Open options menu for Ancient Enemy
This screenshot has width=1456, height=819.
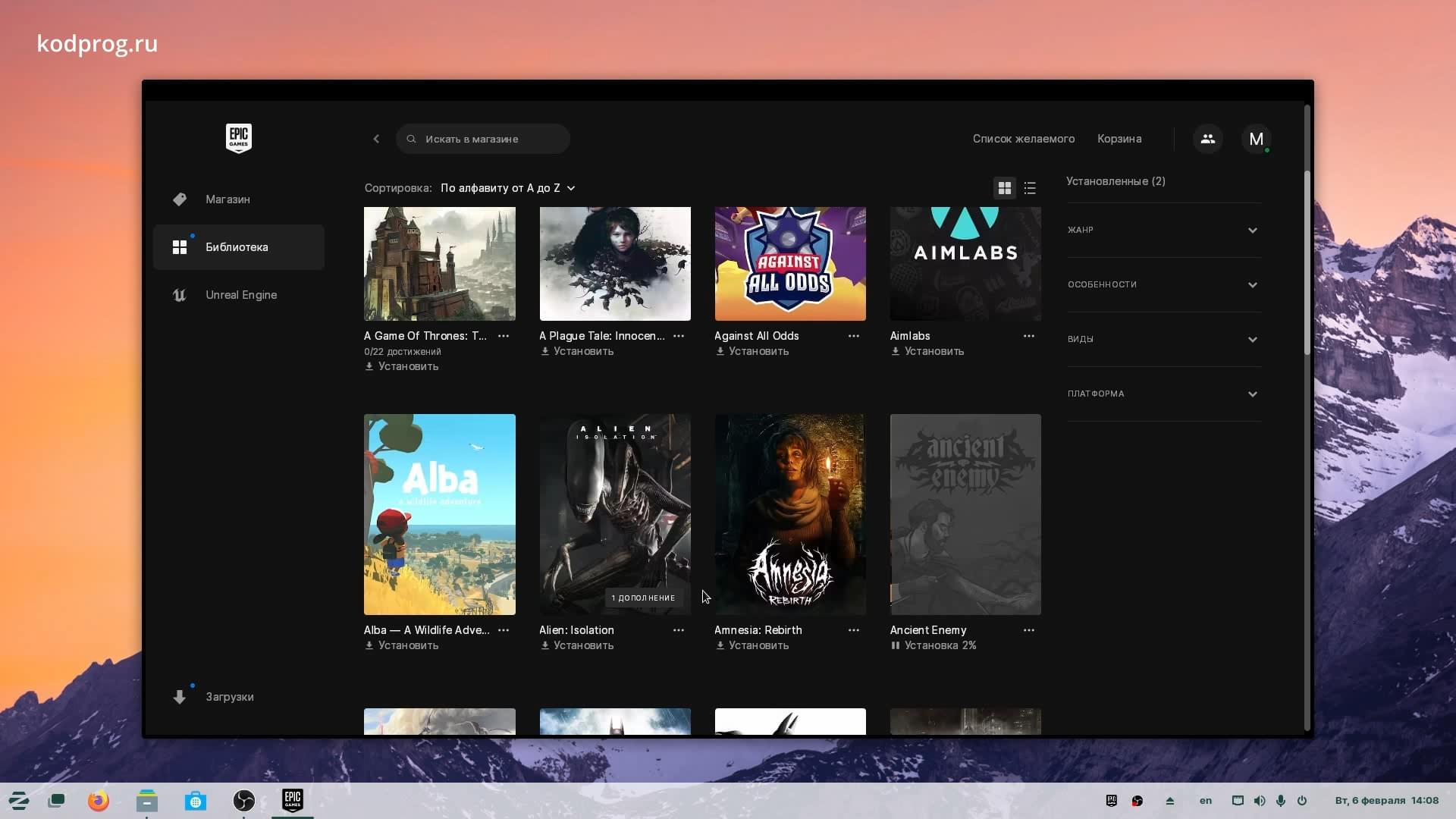click(x=1029, y=630)
